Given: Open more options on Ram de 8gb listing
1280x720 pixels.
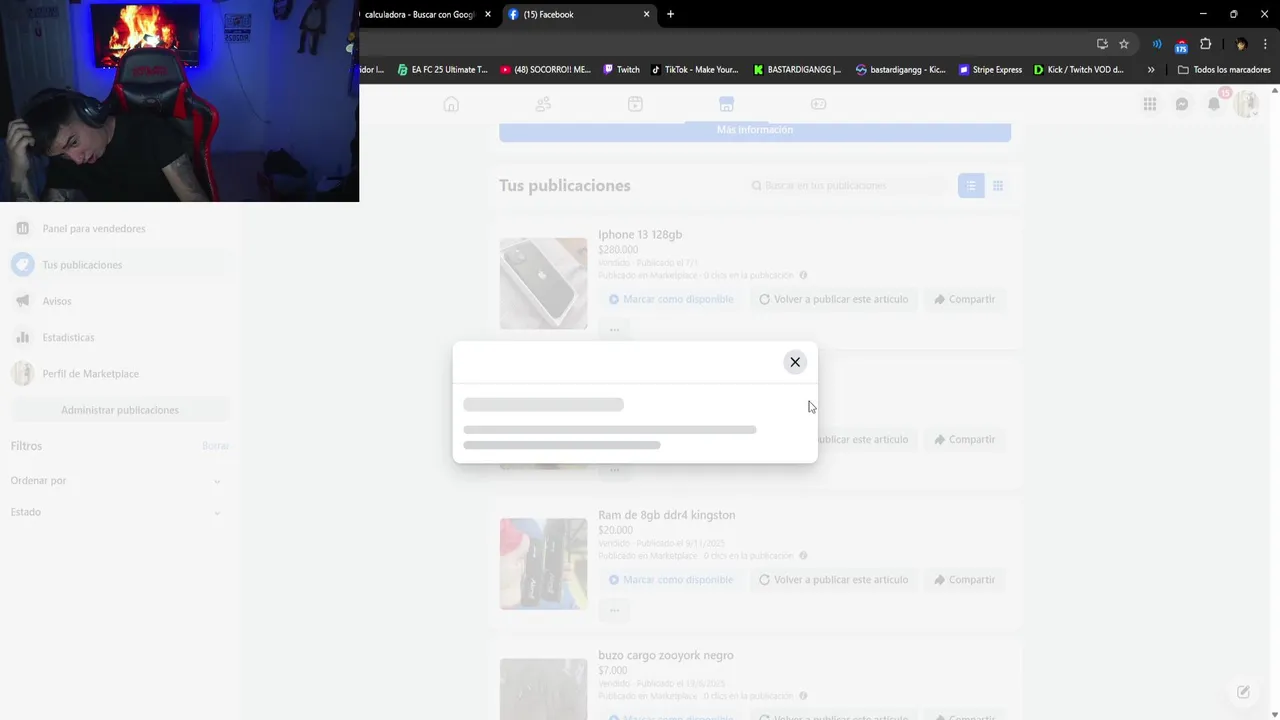Looking at the screenshot, I should [x=614, y=609].
